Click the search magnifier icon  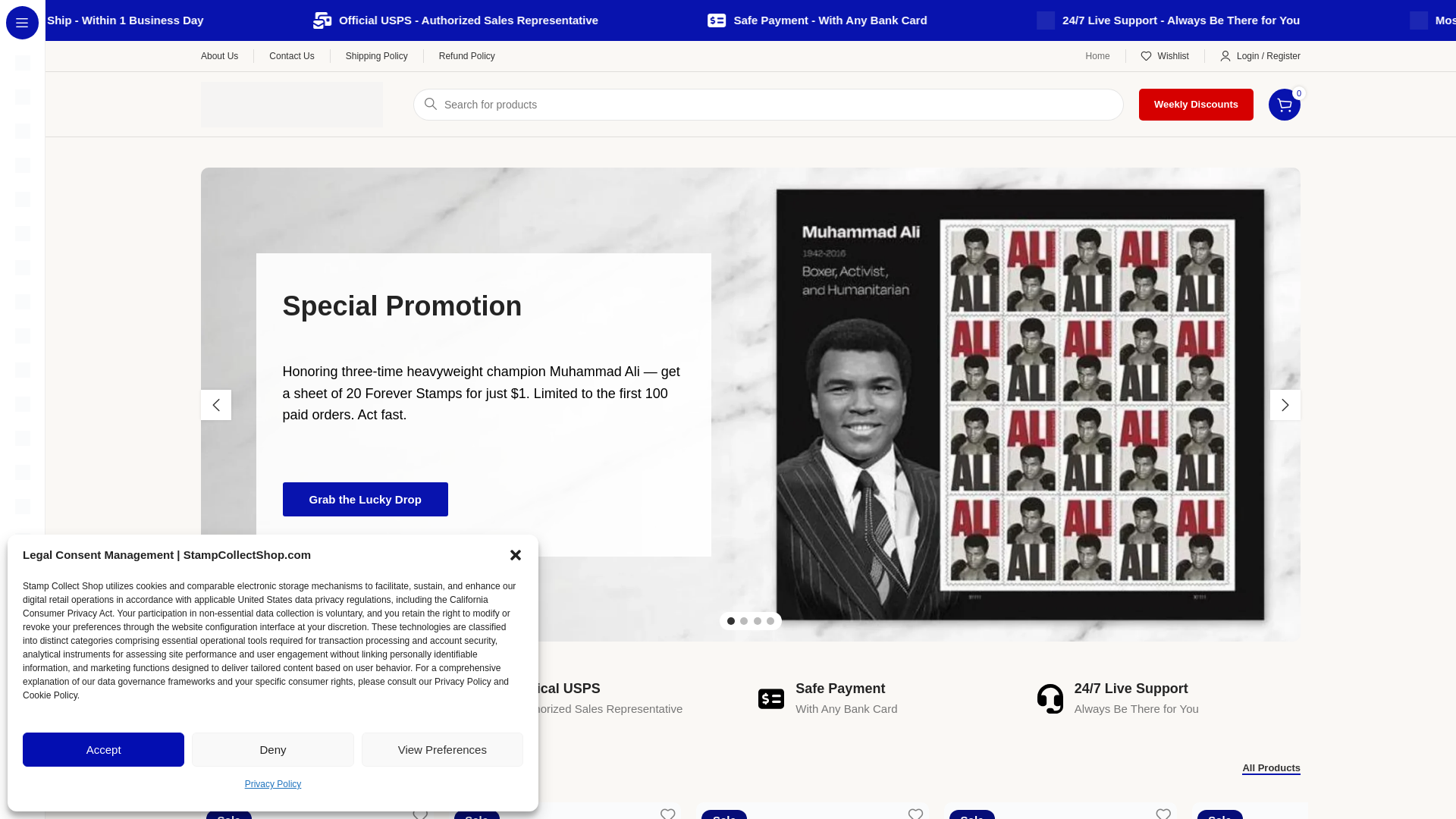[431, 104]
